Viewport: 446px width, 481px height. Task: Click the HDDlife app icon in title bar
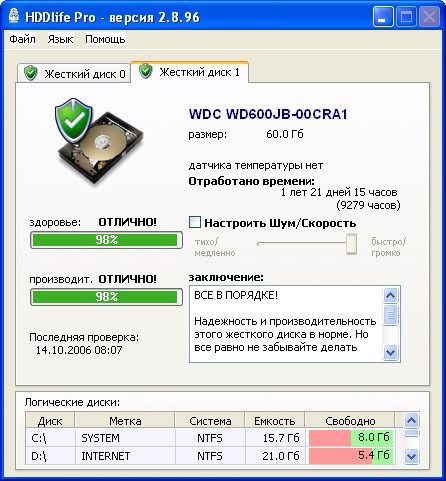point(14,17)
